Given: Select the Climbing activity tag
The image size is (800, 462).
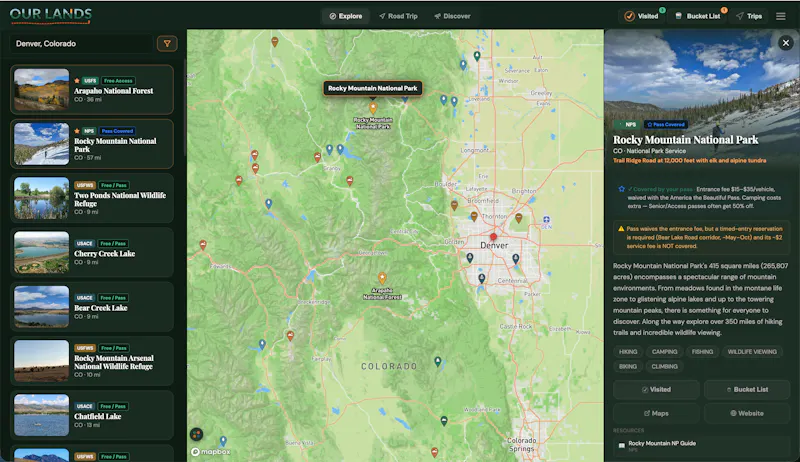Looking at the screenshot, I should (x=664, y=367).
